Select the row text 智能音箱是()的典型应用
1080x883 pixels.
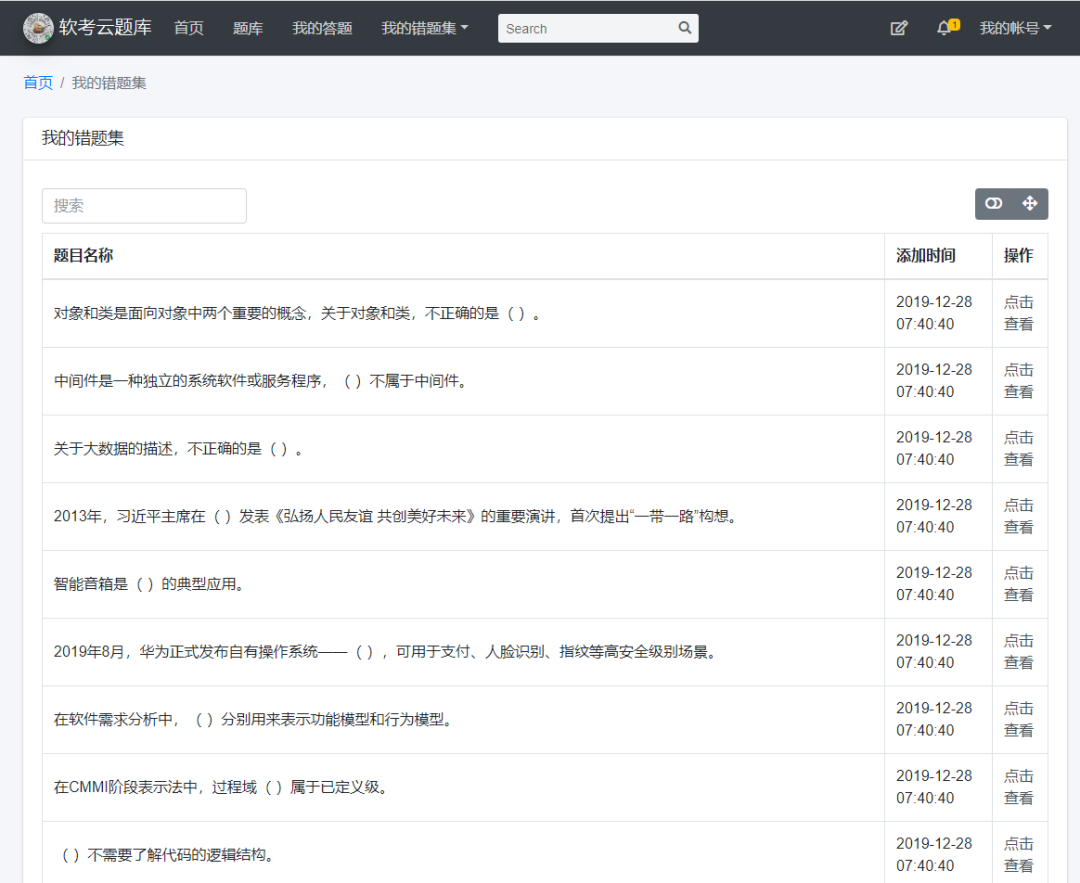pos(150,584)
